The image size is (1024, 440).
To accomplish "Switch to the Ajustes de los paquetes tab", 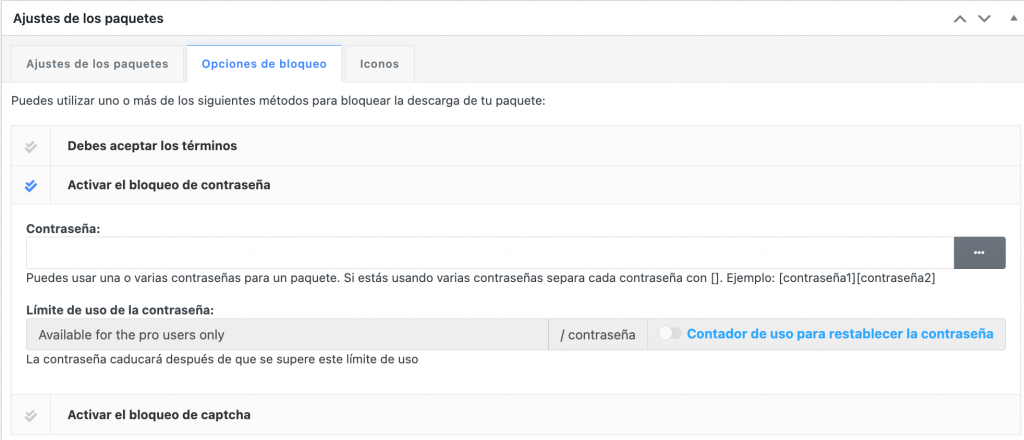I will click(98, 63).
